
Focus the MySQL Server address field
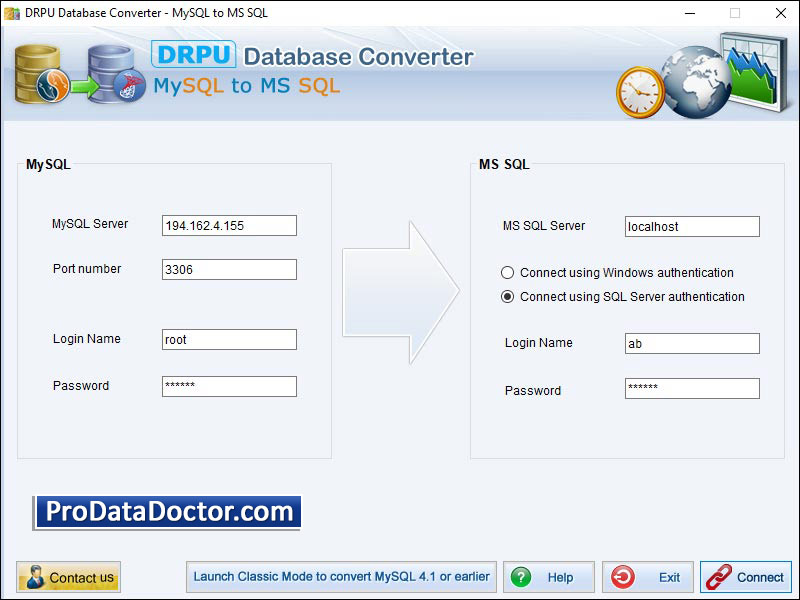(229, 226)
